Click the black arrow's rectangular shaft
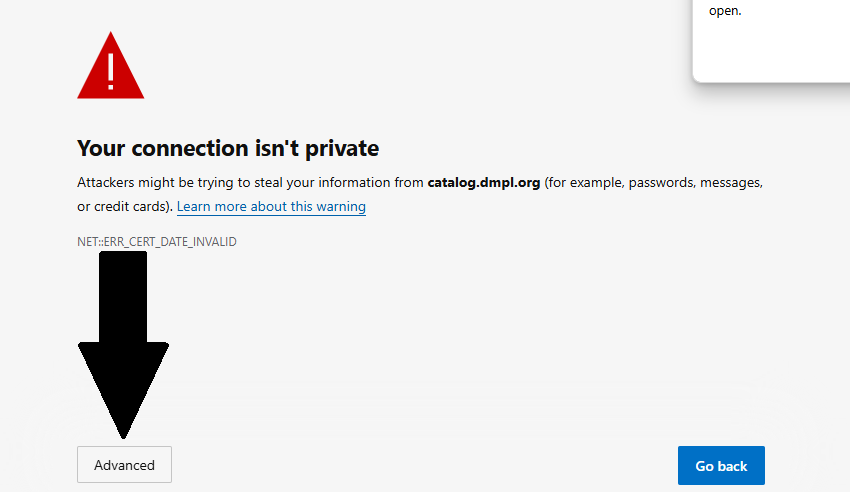850x492 pixels. tap(123, 295)
